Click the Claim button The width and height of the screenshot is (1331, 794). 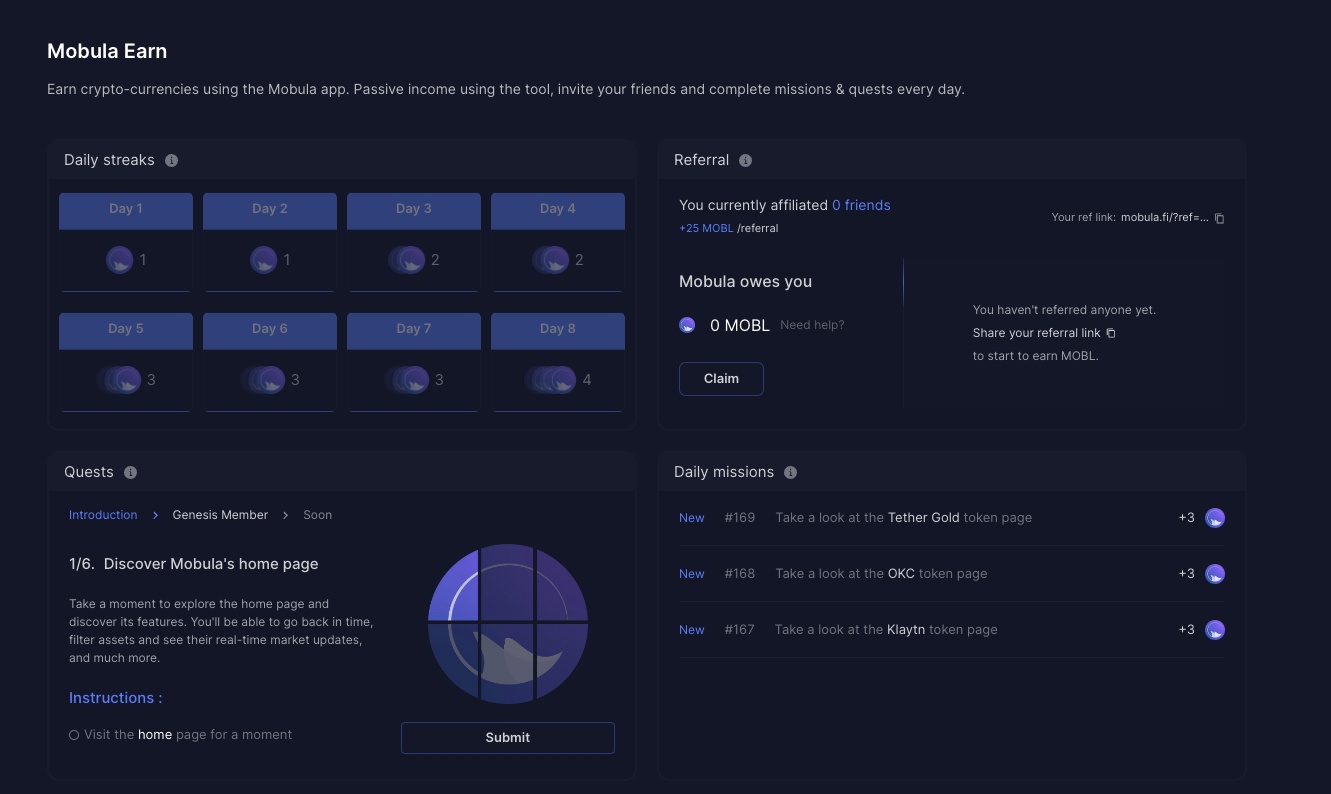click(x=721, y=379)
